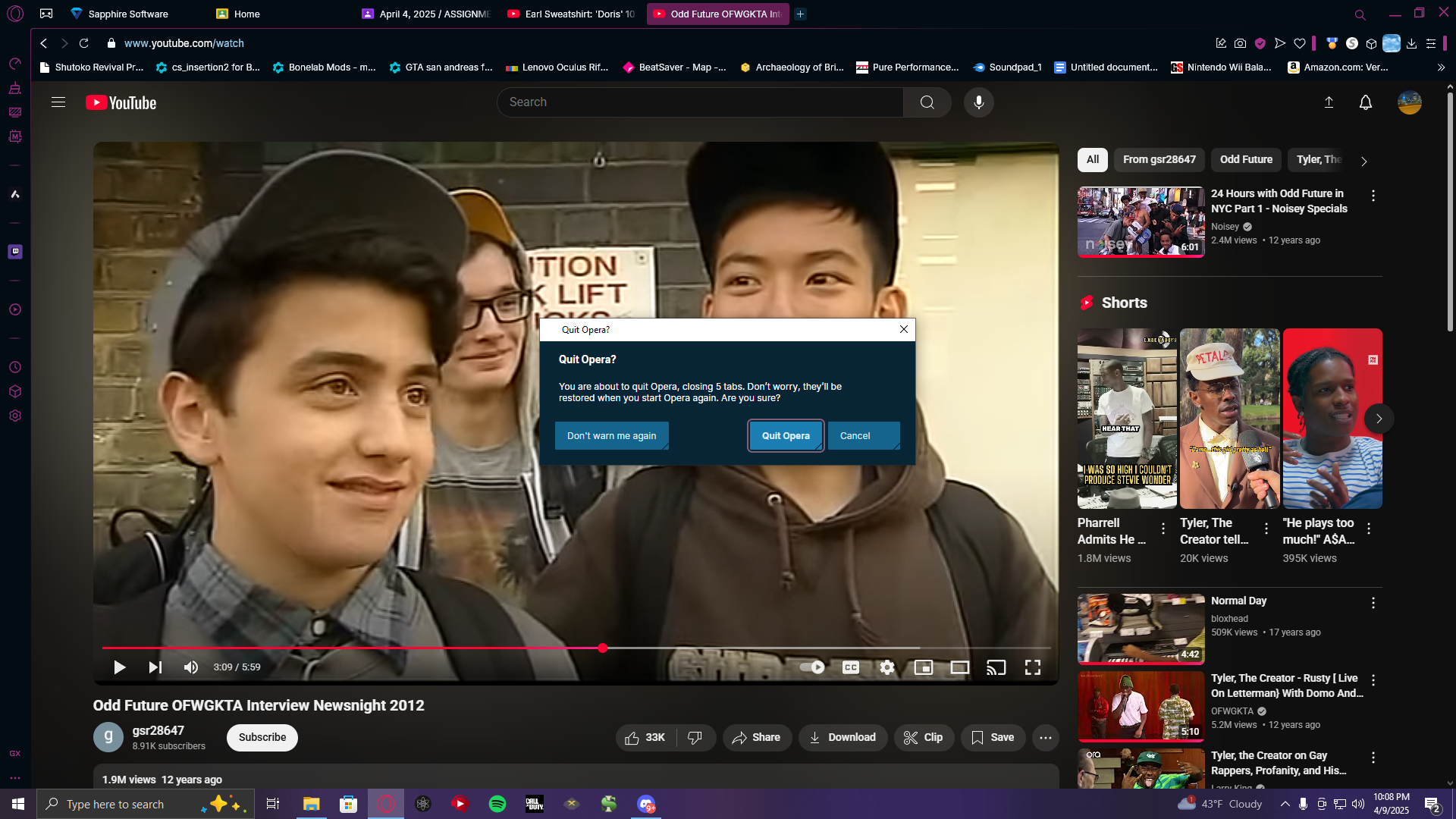
Task: Open the YouTube account avatar menu
Action: pyautogui.click(x=1409, y=102)
